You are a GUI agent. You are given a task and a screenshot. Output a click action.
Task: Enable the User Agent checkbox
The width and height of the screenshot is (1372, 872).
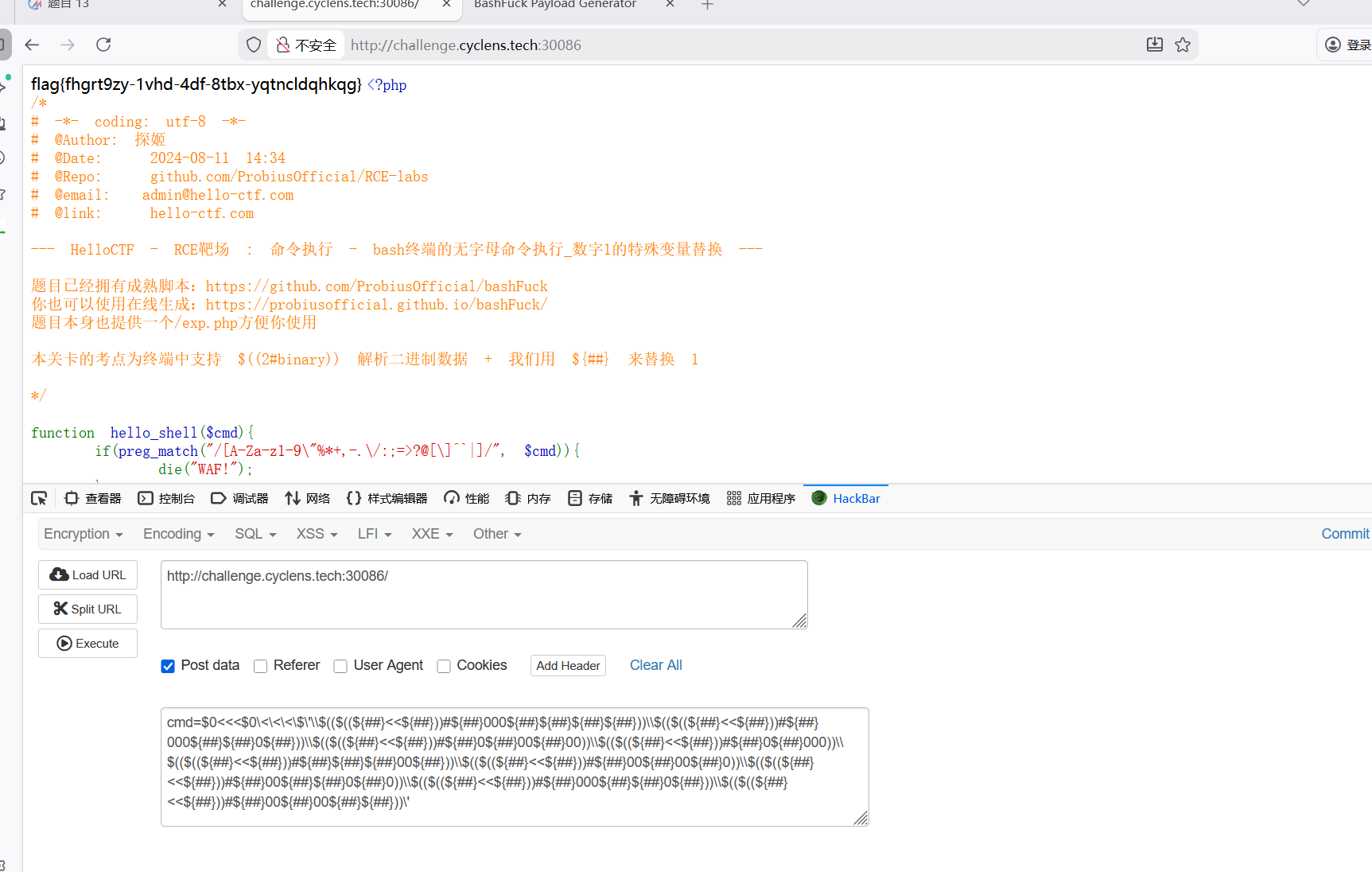[340, 666]
